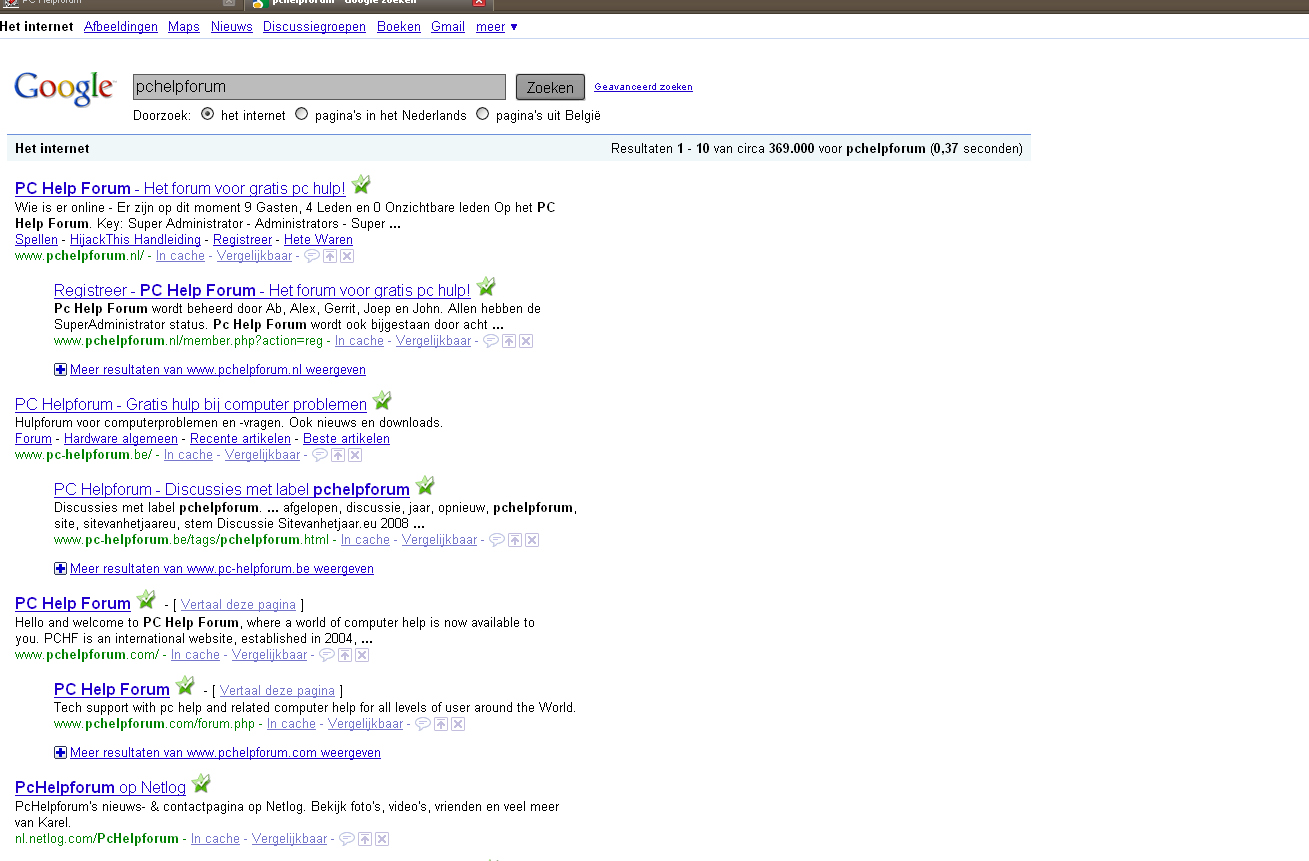Image resolution: width=1309 pixels, height=861 pixels.
Task: Click the Zoeken search button
Action: 550,87
